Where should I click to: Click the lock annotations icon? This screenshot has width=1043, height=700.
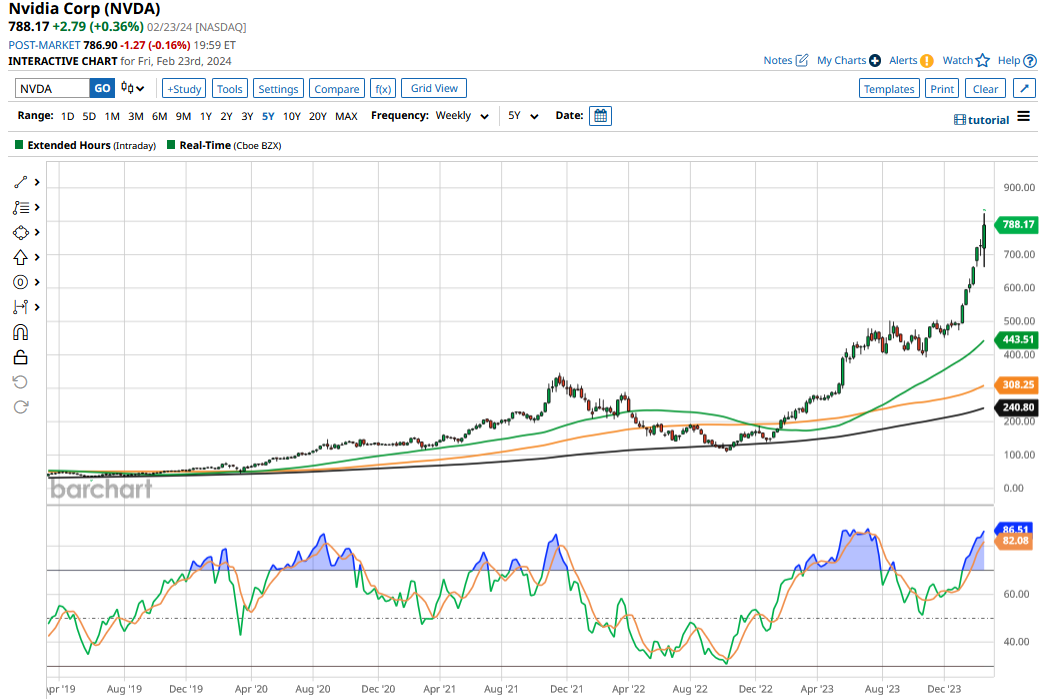tap(18, 356)
